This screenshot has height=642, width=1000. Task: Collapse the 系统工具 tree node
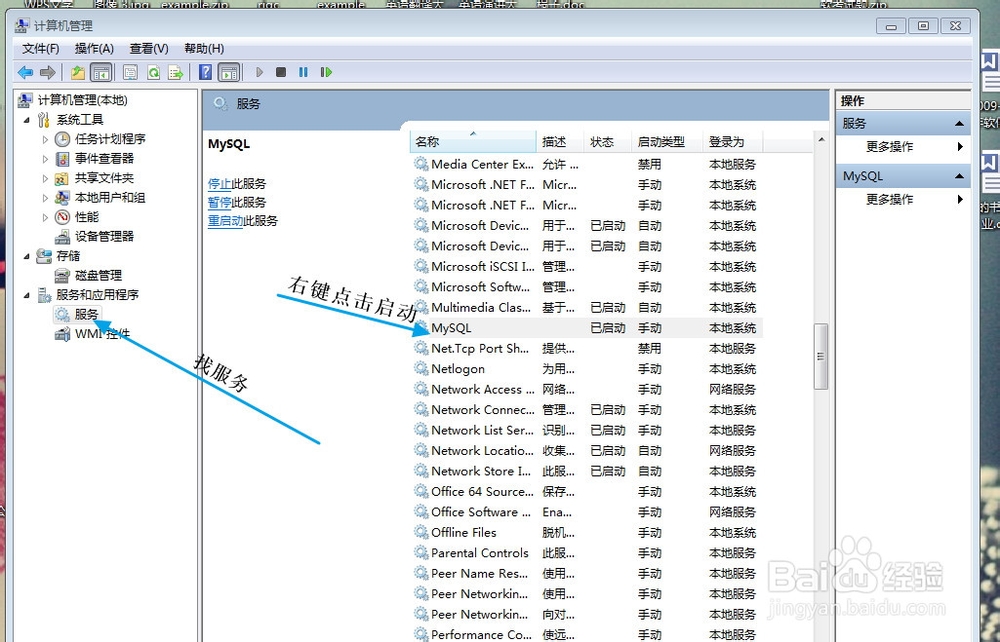[x=27, y=120]
